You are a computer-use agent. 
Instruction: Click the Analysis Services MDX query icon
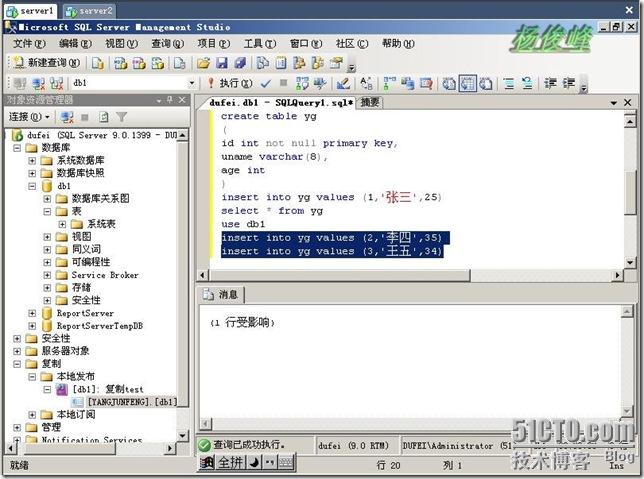(120, 63)
